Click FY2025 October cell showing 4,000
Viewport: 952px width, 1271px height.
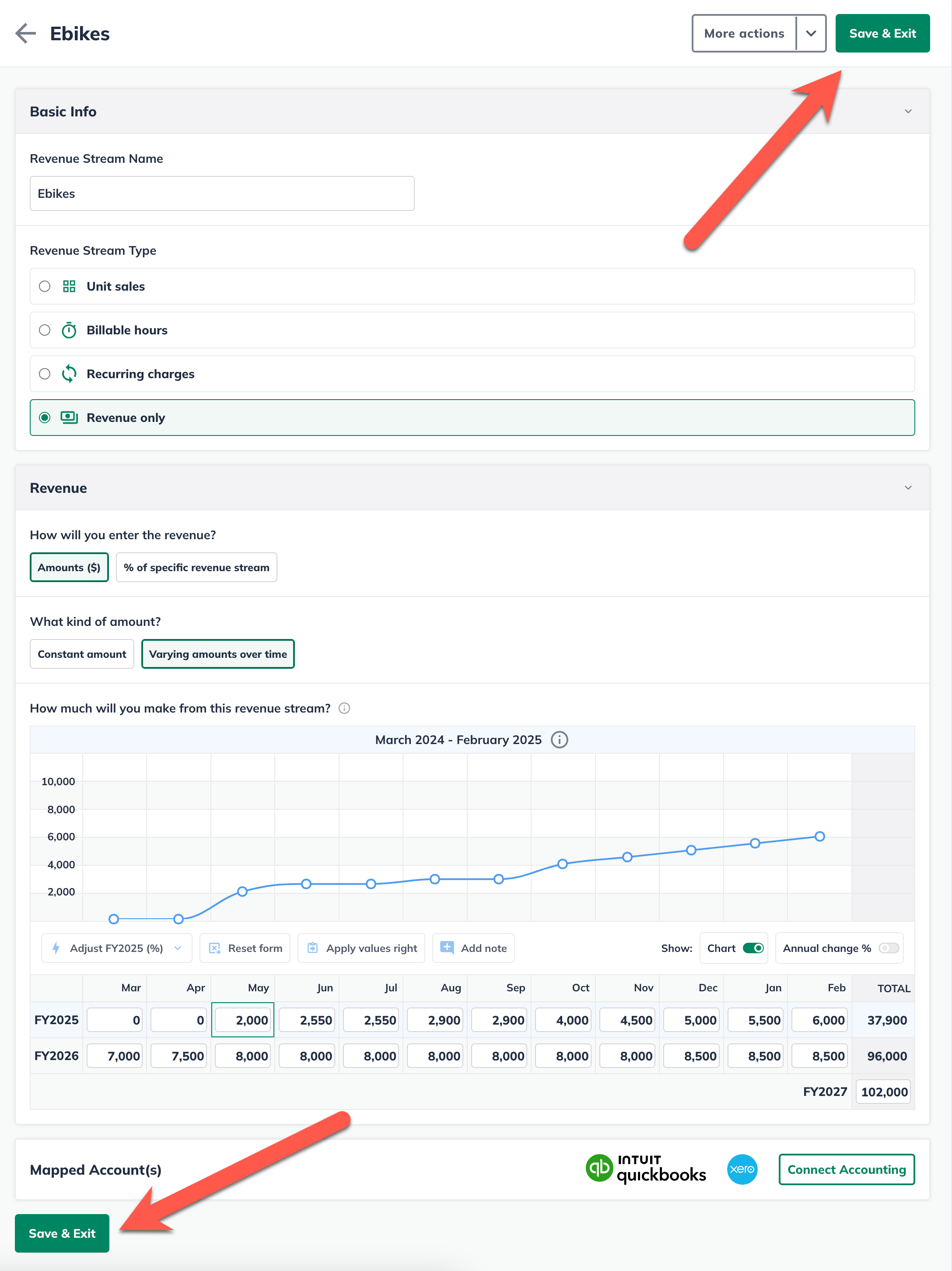[x=563, y=1021]
